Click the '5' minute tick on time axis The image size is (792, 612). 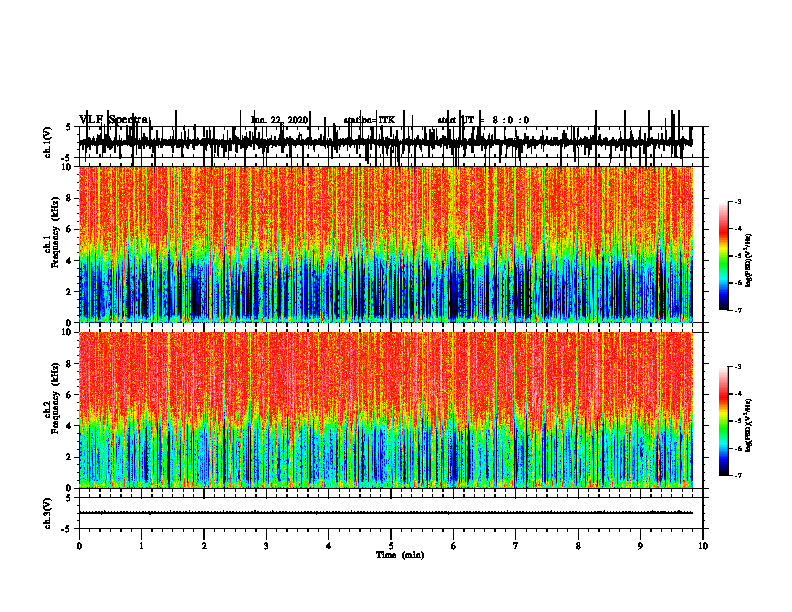click(x=391, y=546)
